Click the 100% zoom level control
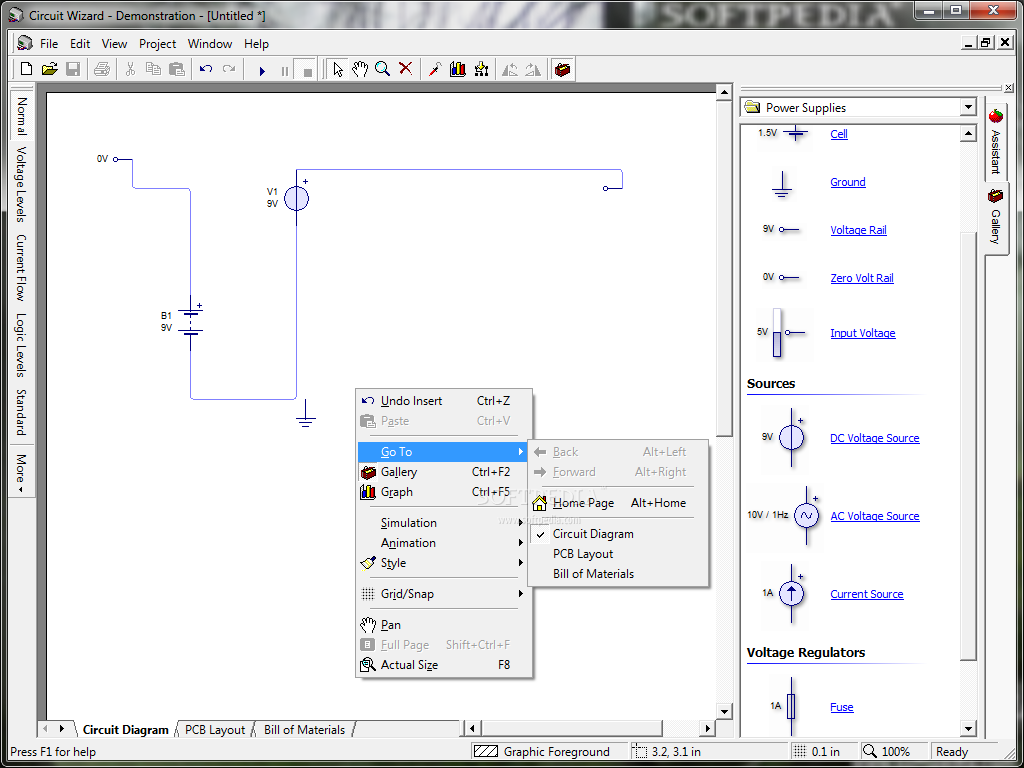The height and width of the screenshot is (768, 1024). click(x=894, y=751)
